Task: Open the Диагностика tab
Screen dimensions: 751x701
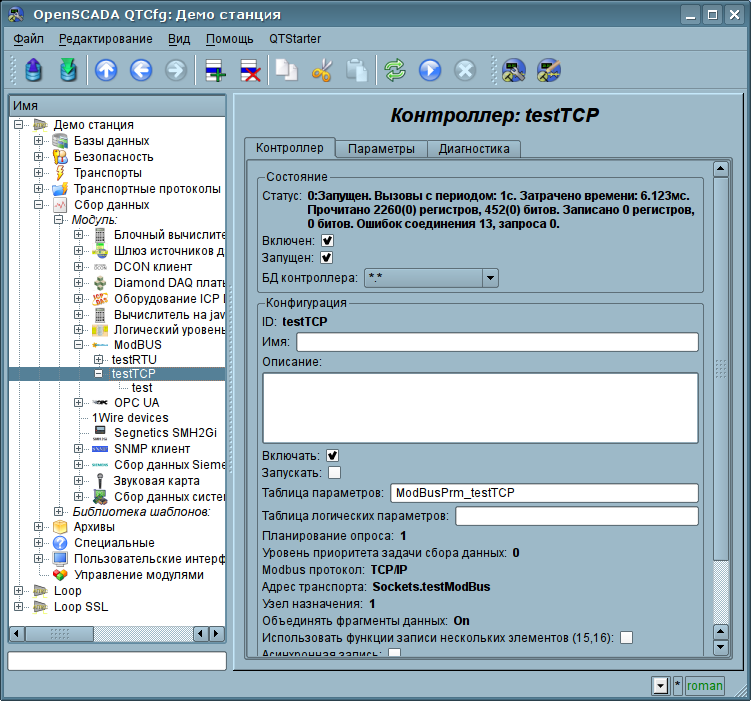Action: tap(474, 149)
